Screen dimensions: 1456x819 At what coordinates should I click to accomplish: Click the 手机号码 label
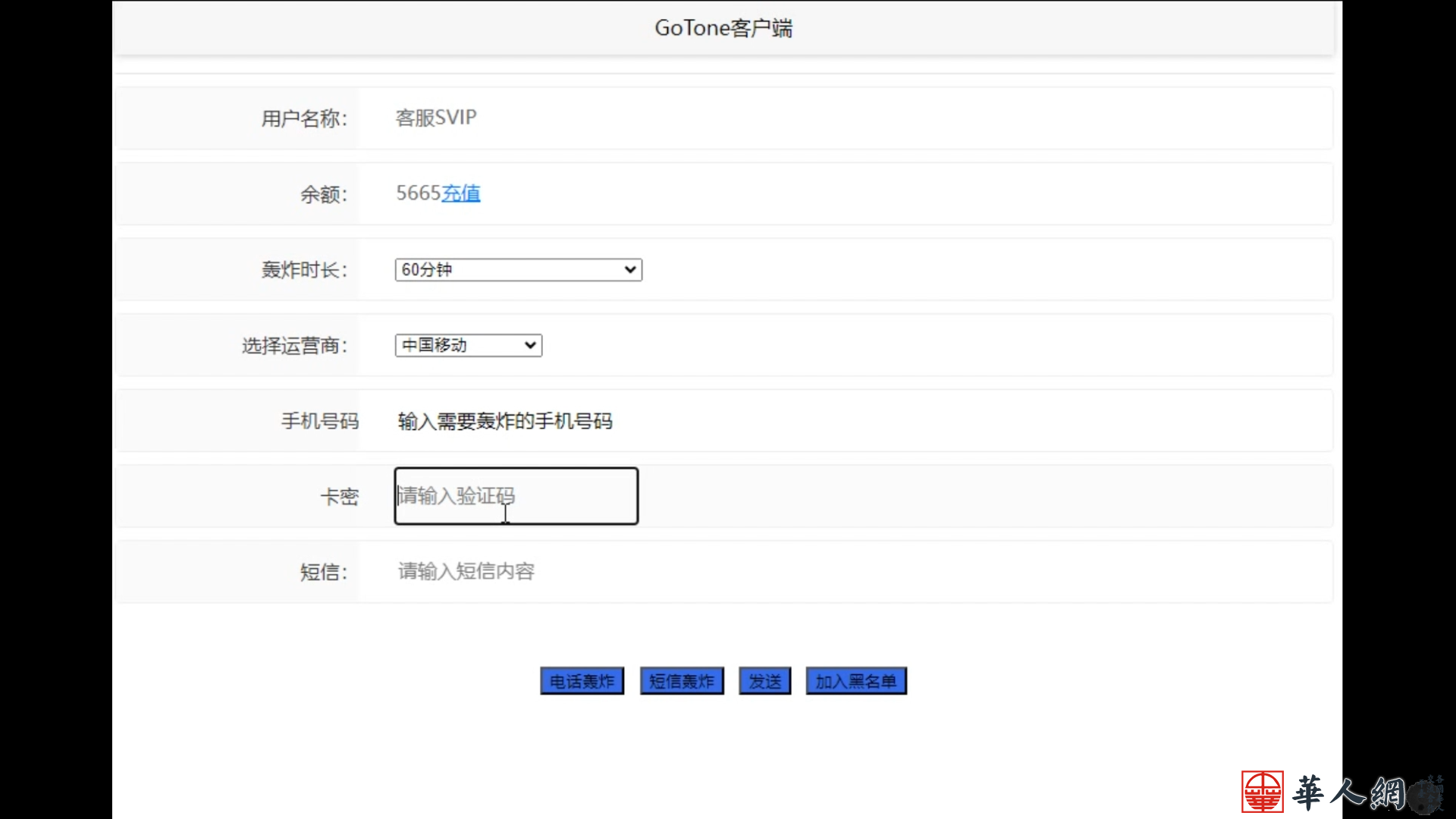[x=320, y=421]
